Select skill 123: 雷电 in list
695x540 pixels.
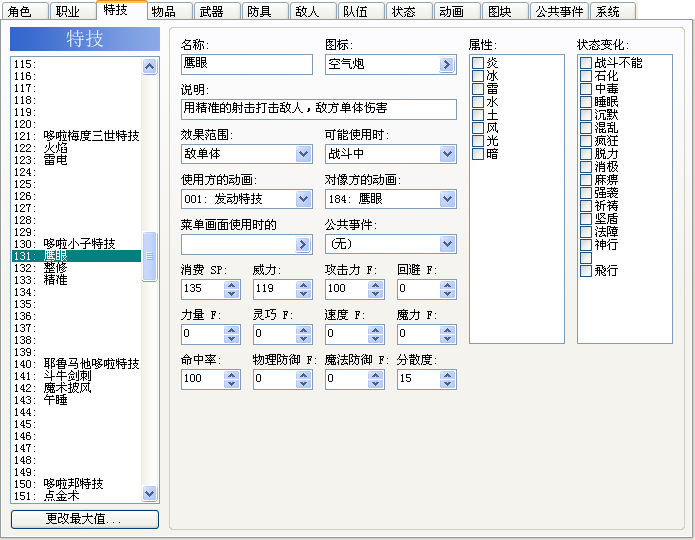coord(76,160)
